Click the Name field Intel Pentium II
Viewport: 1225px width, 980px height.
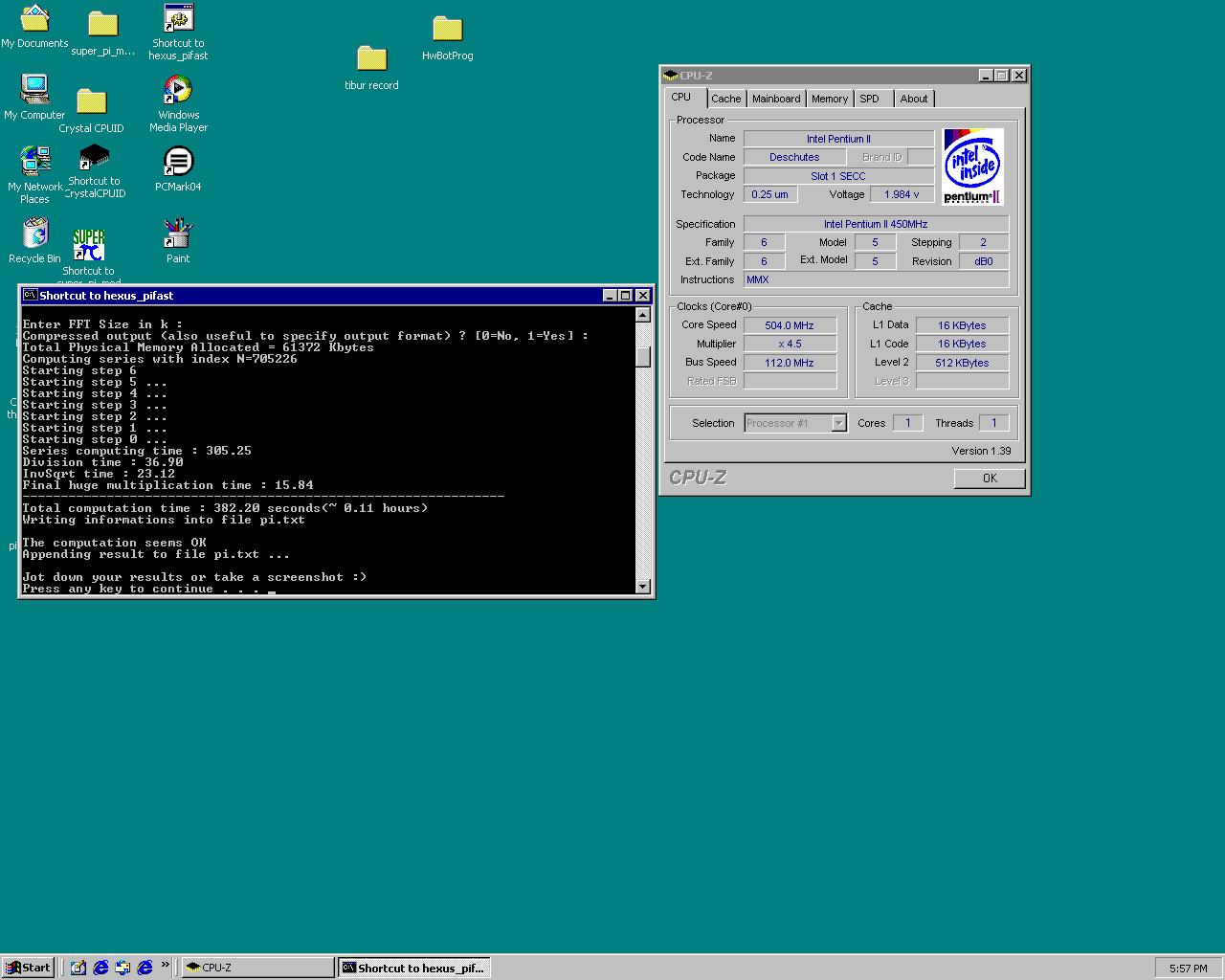pyautogui.click(x=838, y=139)
